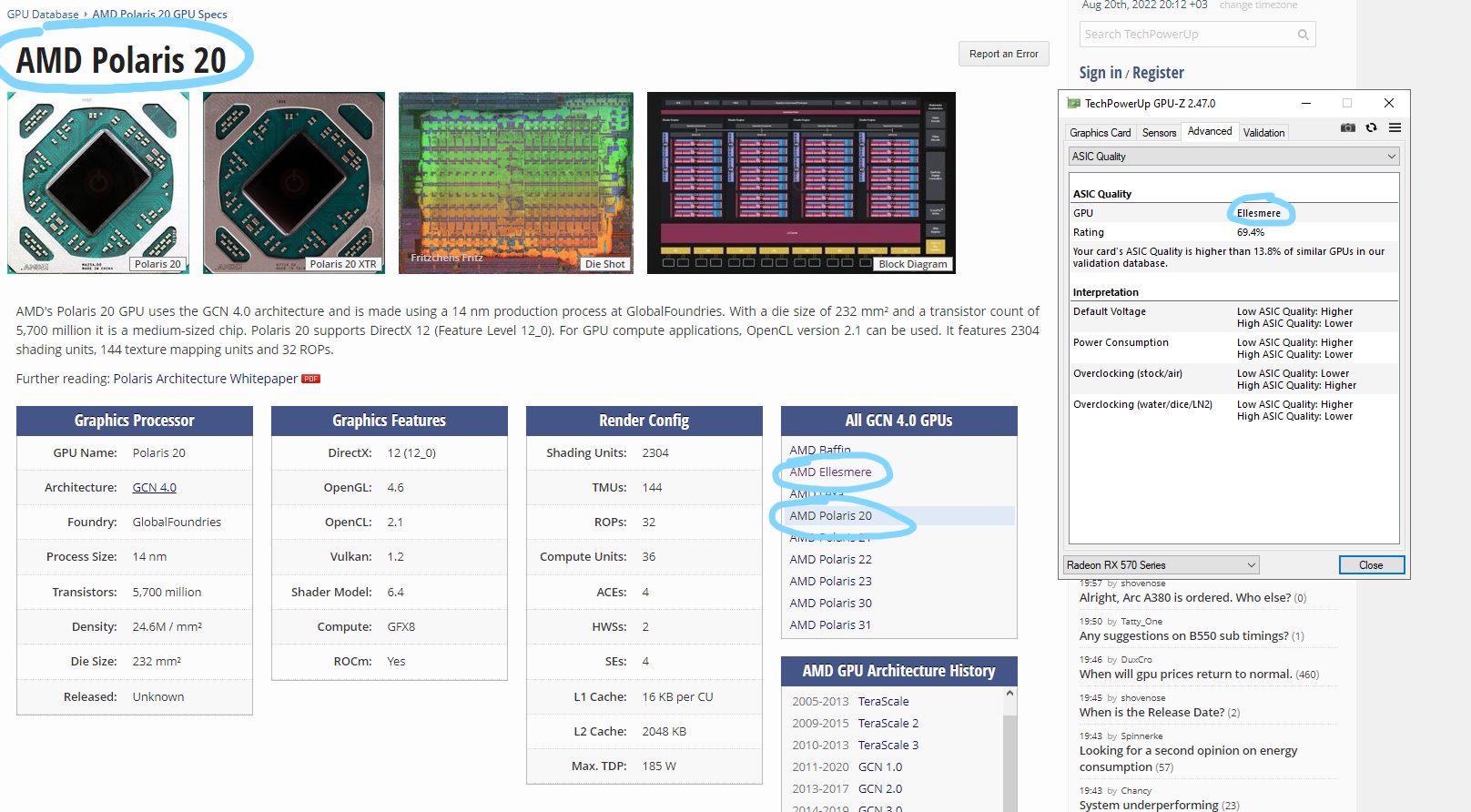The width and height of the screenshot is (1471, 812).
Task: Click the 2005-2013 TeraScale history link
Action: [883, 702]
